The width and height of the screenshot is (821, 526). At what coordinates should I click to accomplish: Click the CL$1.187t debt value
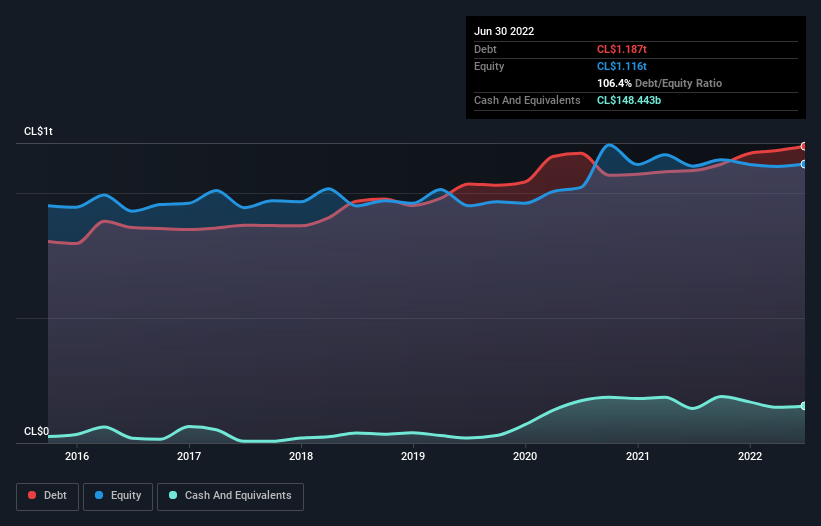tap(622, 49)
